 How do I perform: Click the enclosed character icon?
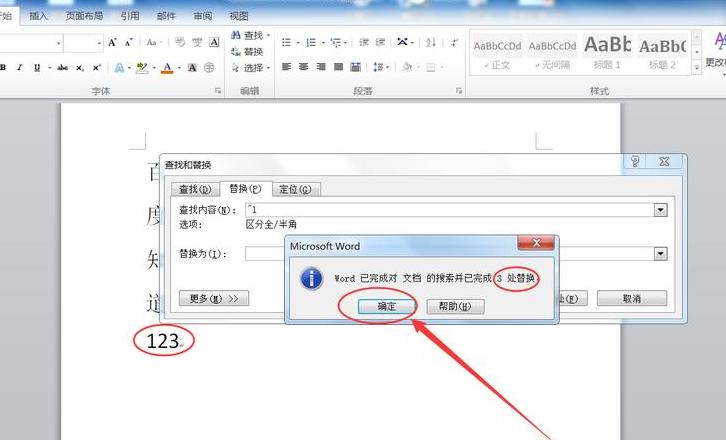click(209, 68)
